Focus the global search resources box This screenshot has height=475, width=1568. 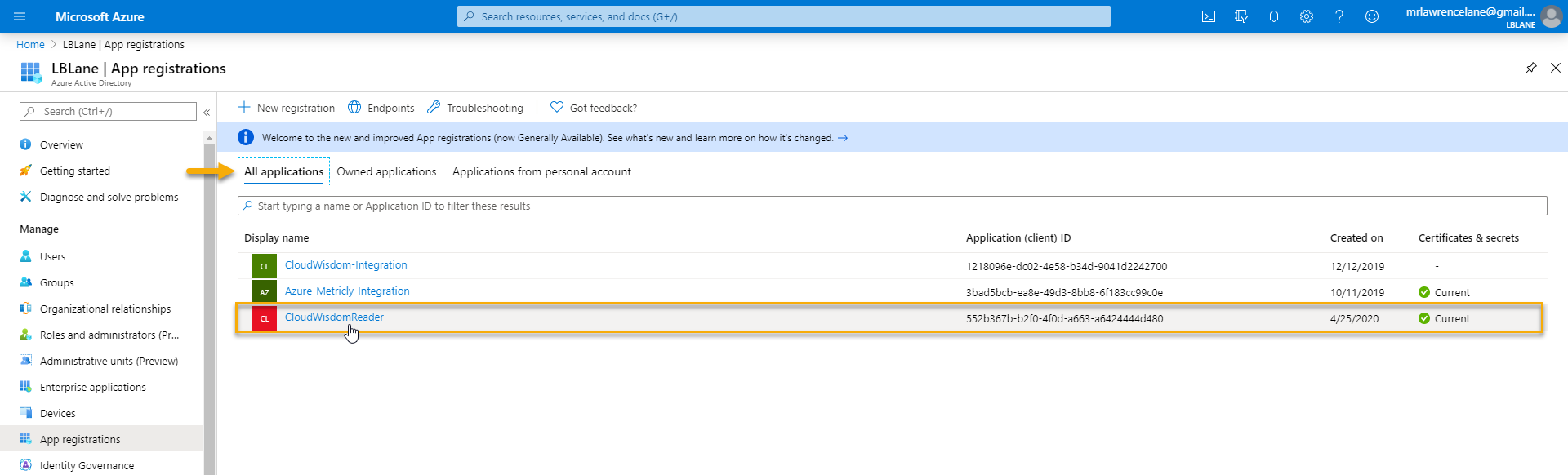784,16
